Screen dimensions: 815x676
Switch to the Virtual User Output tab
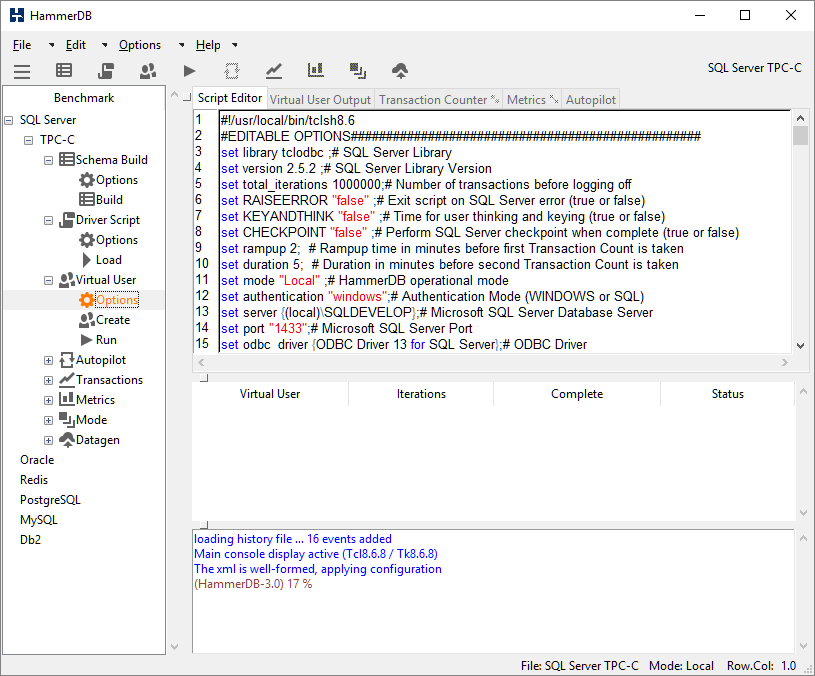coord(320,100)
